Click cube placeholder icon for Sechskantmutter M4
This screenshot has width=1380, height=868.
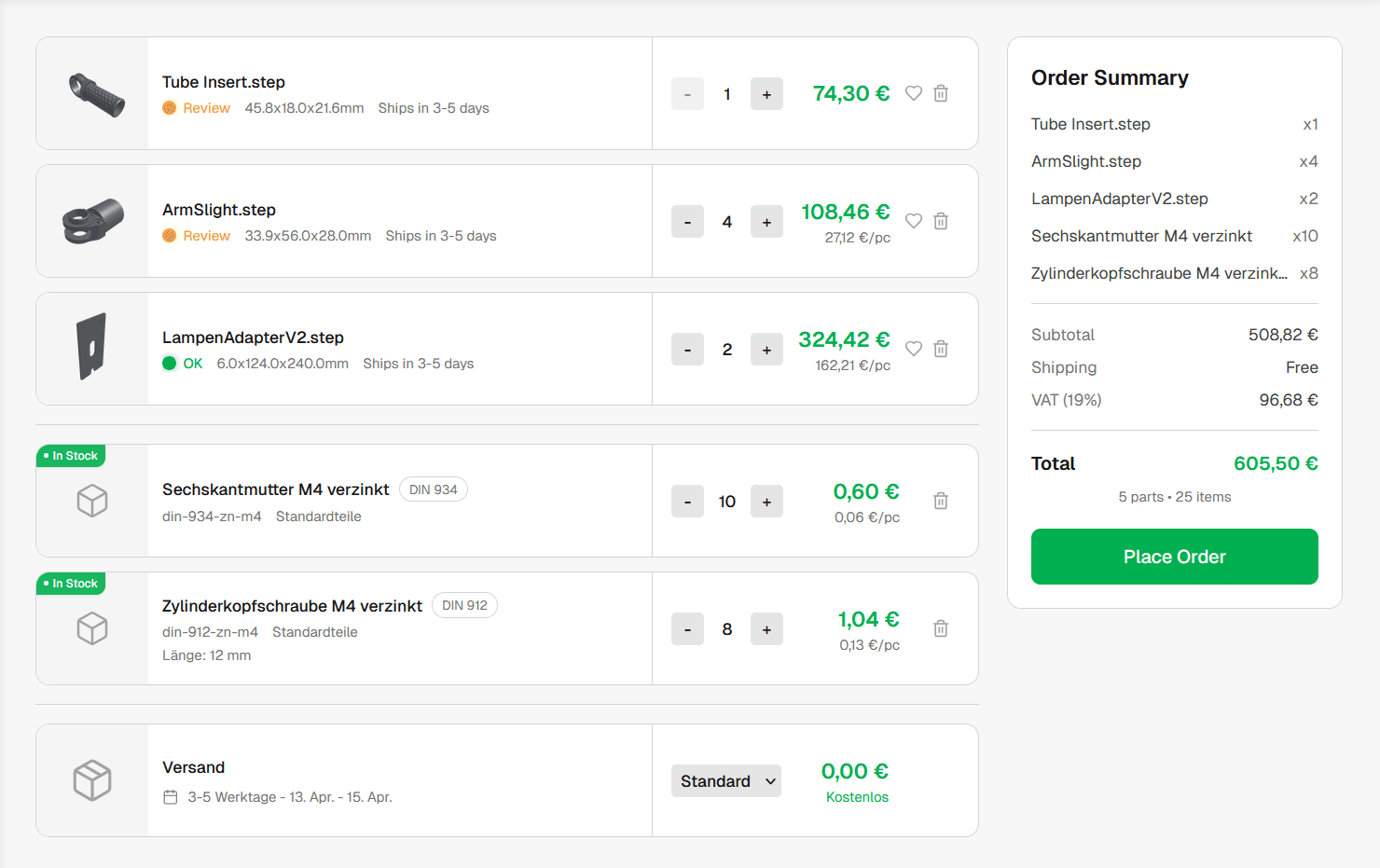pos(92,501)
